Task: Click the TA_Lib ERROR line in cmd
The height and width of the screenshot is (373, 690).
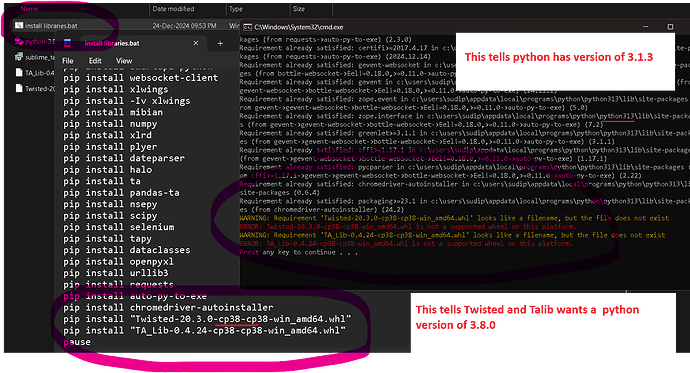Action: point(406,244)
